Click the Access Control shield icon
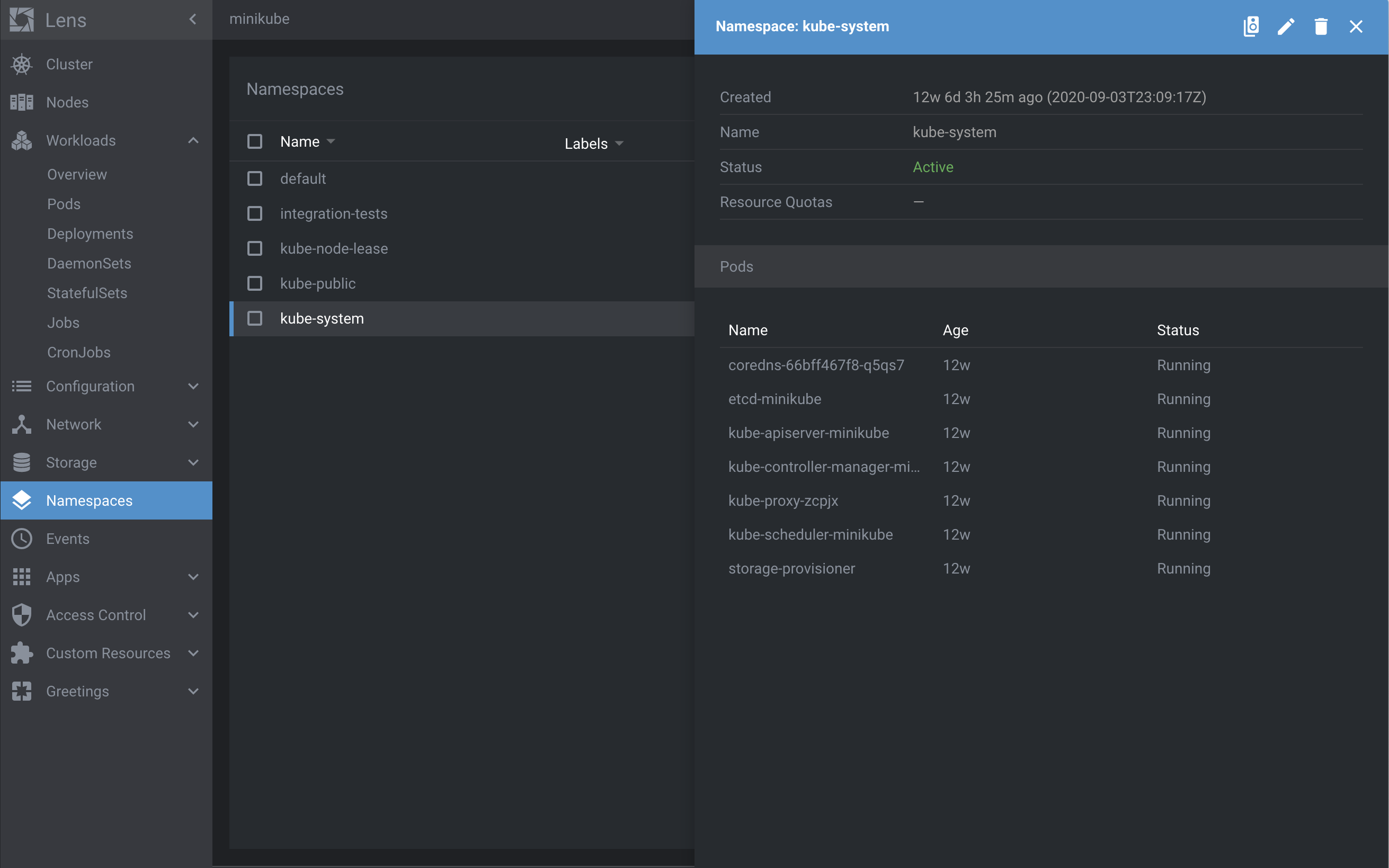Screen dimensions: 1389x868 [22, 615]
